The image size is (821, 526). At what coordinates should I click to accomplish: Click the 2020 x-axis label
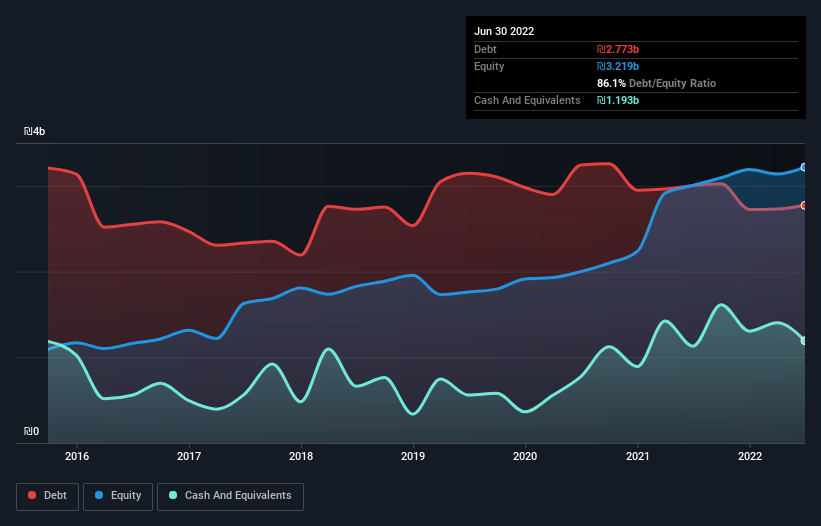pos(525,456)
